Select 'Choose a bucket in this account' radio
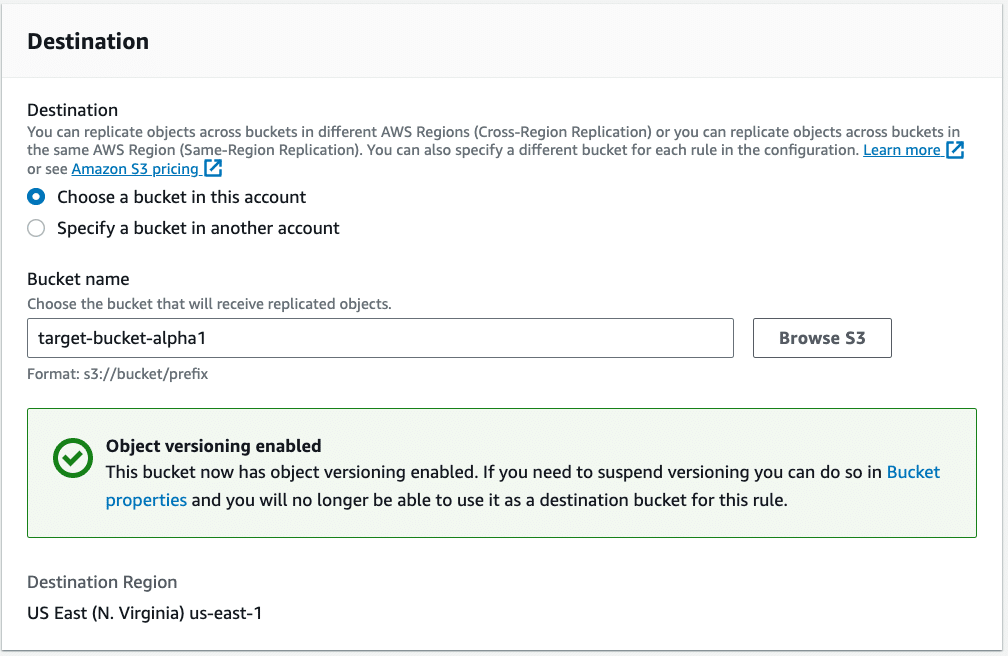This screenshot has width=1008, height=656. click(x=36, y=197)
